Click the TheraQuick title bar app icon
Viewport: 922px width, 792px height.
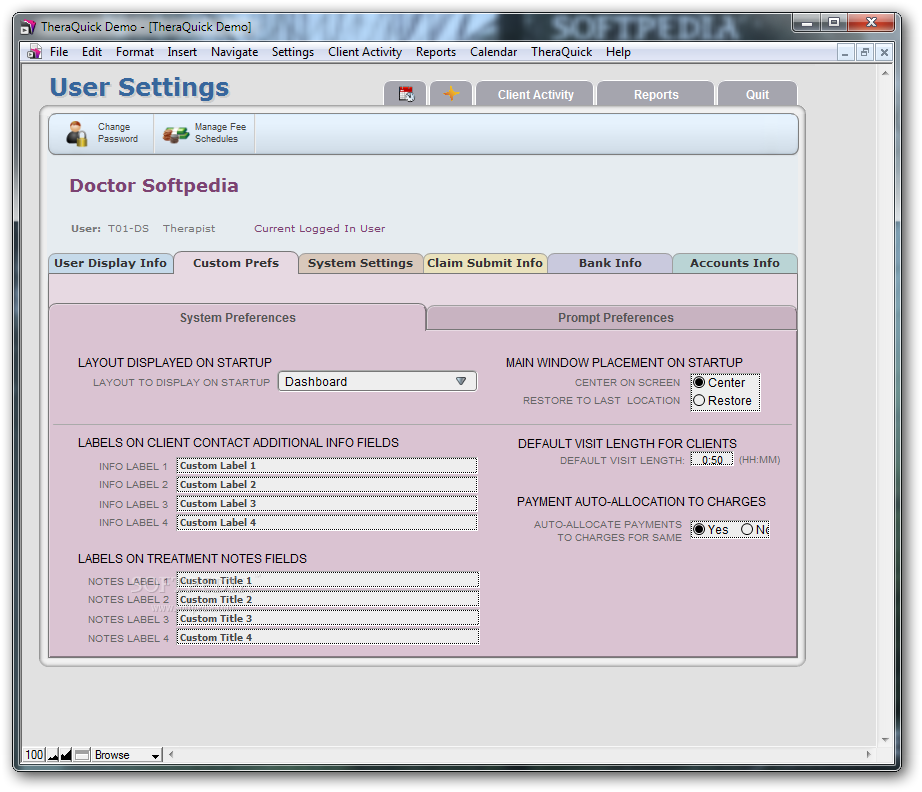pos(28,26)
